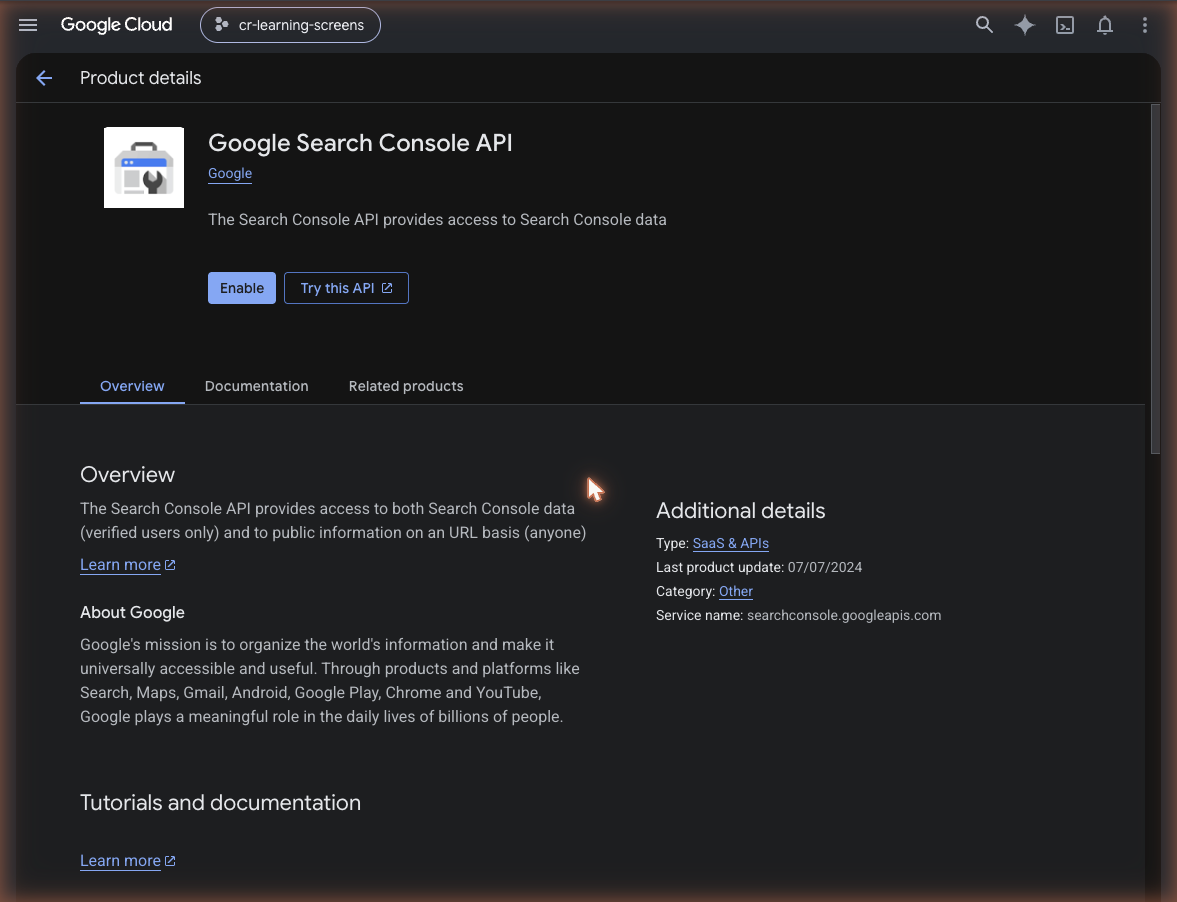Click the external-link icon on Try this API
The image size is (1177, 902).
point(387,288)
